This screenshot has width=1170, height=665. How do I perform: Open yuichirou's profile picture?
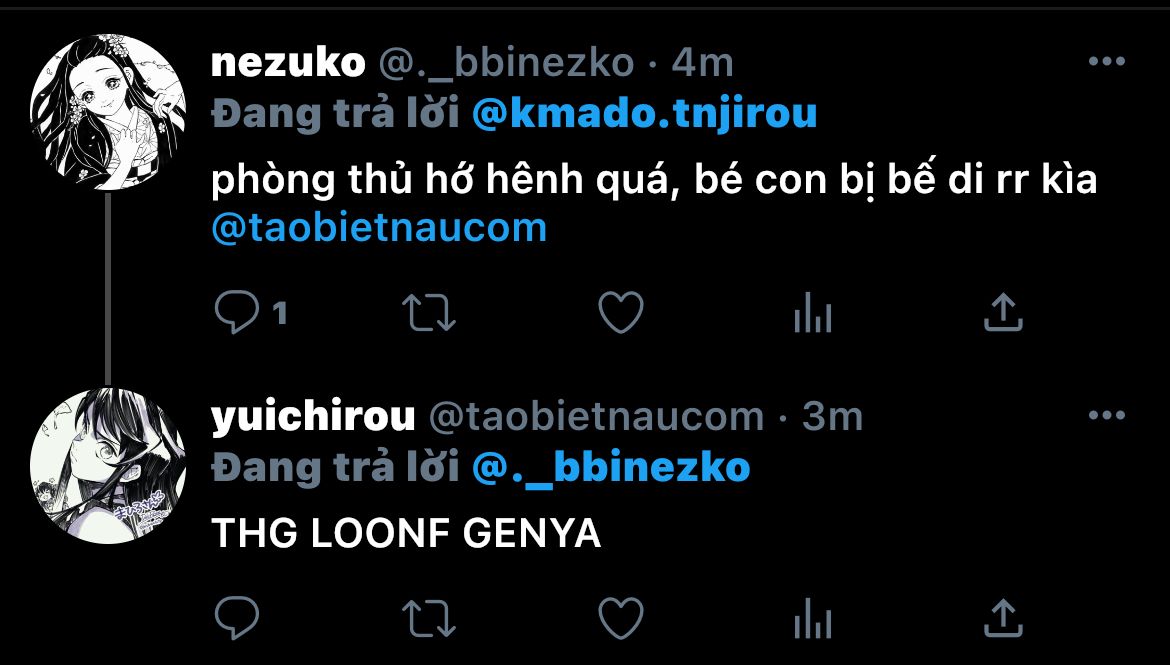coord(109,466)
